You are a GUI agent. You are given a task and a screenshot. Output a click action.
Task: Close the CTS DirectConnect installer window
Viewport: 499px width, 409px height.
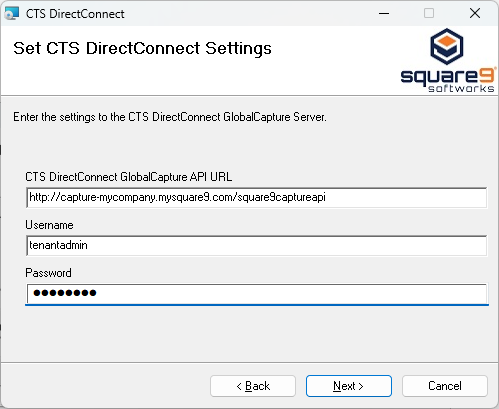pos(475,14)
